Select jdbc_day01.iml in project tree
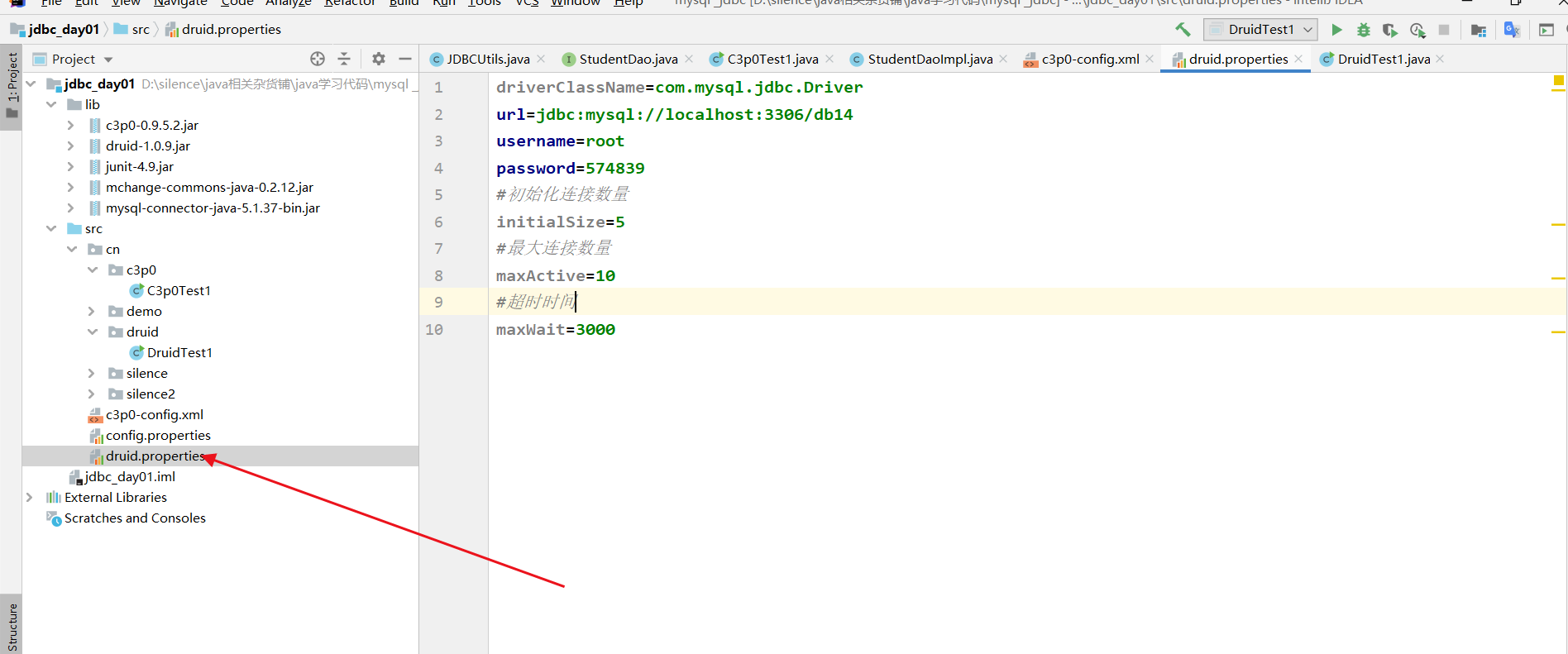 coord(130,476)
